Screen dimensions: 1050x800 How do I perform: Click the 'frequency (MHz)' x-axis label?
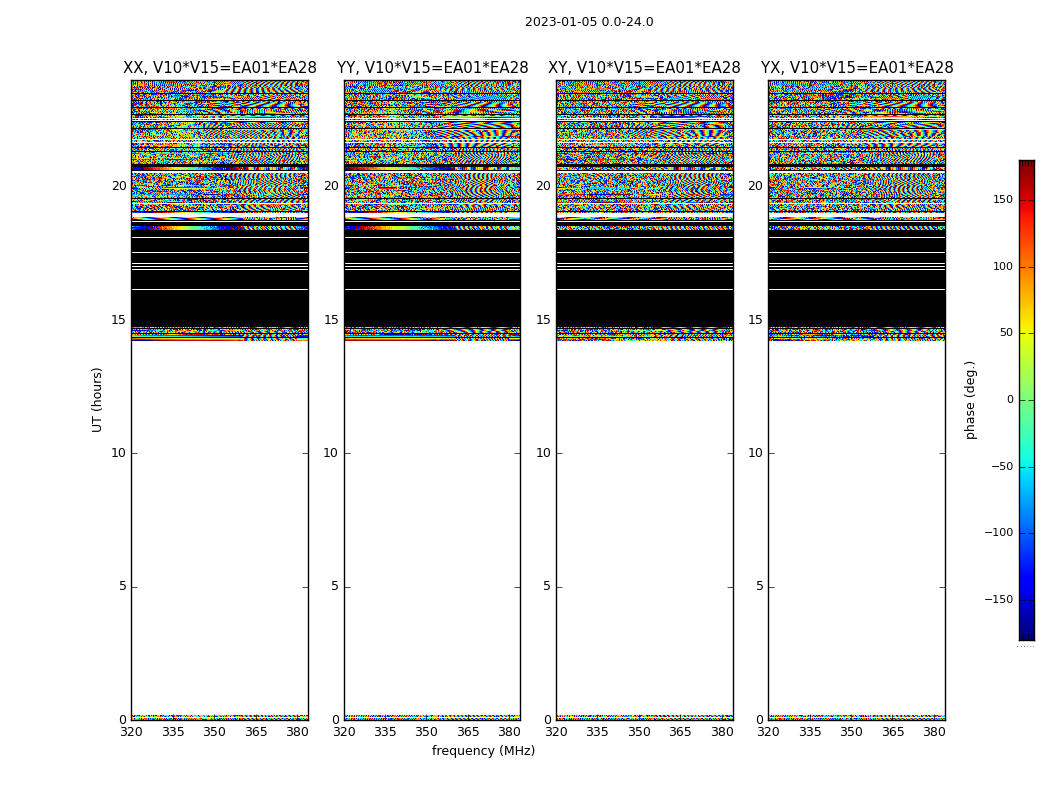click(483, 751)
